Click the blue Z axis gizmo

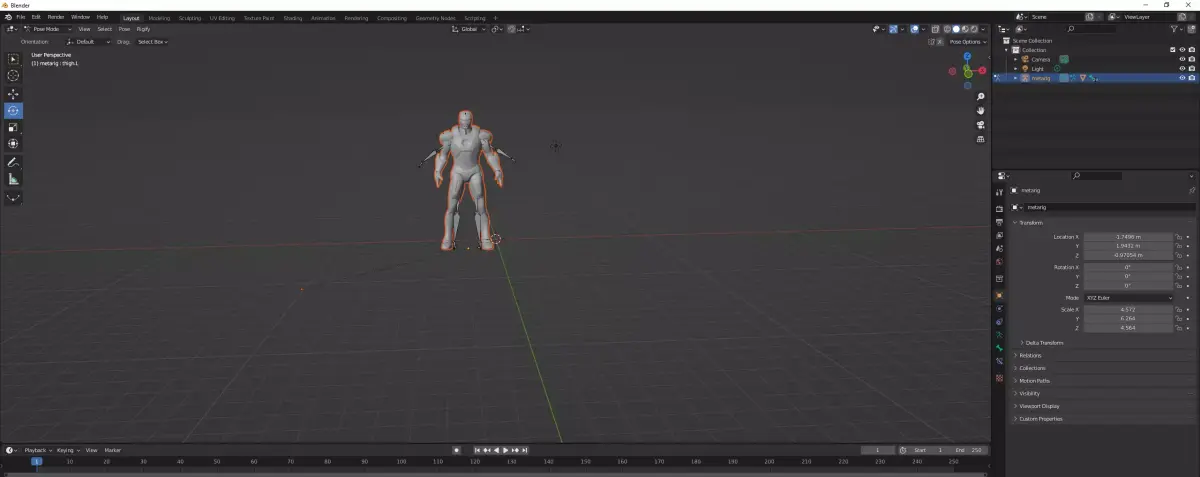[x=967, y=57]
